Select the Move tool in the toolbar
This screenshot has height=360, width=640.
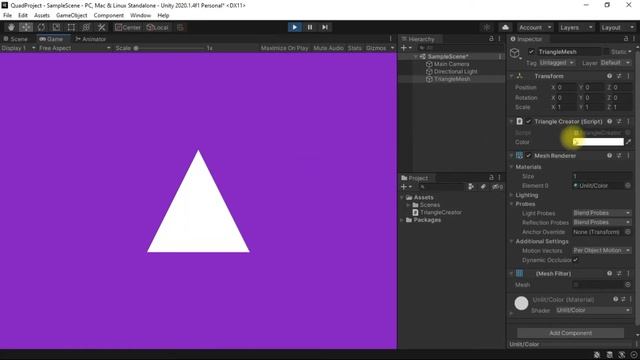[26, 27]
